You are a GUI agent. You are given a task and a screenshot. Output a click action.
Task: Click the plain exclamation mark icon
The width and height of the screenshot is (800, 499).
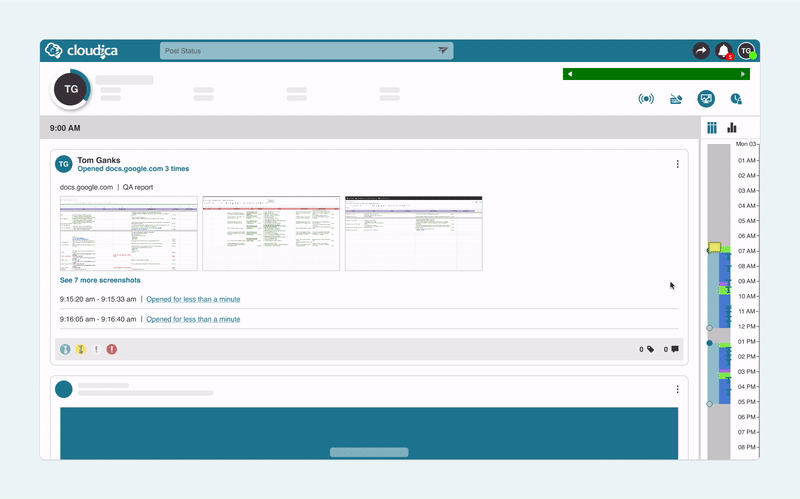[x=96, y=349]
